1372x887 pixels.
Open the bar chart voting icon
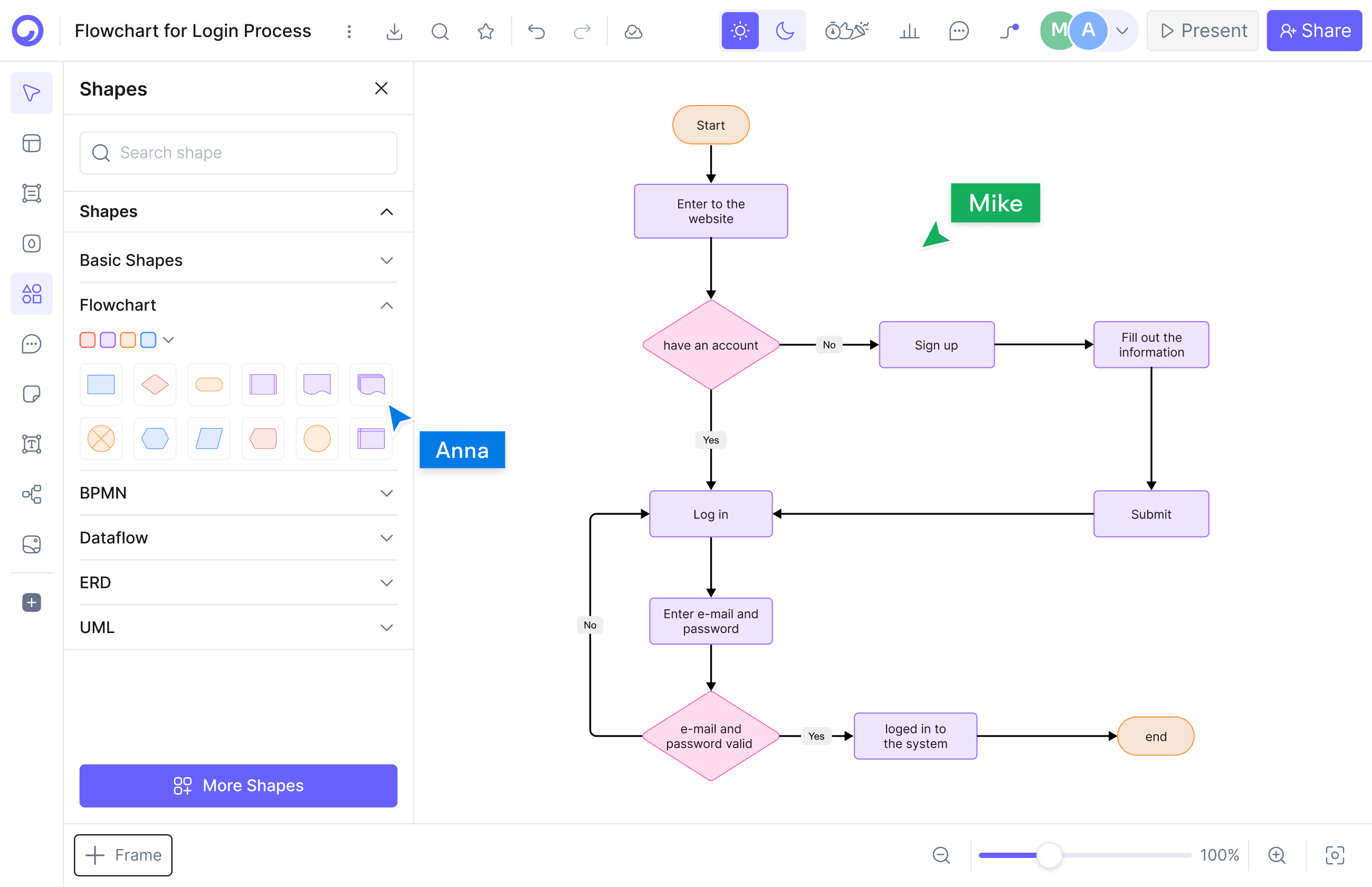(x=909, y=31)
